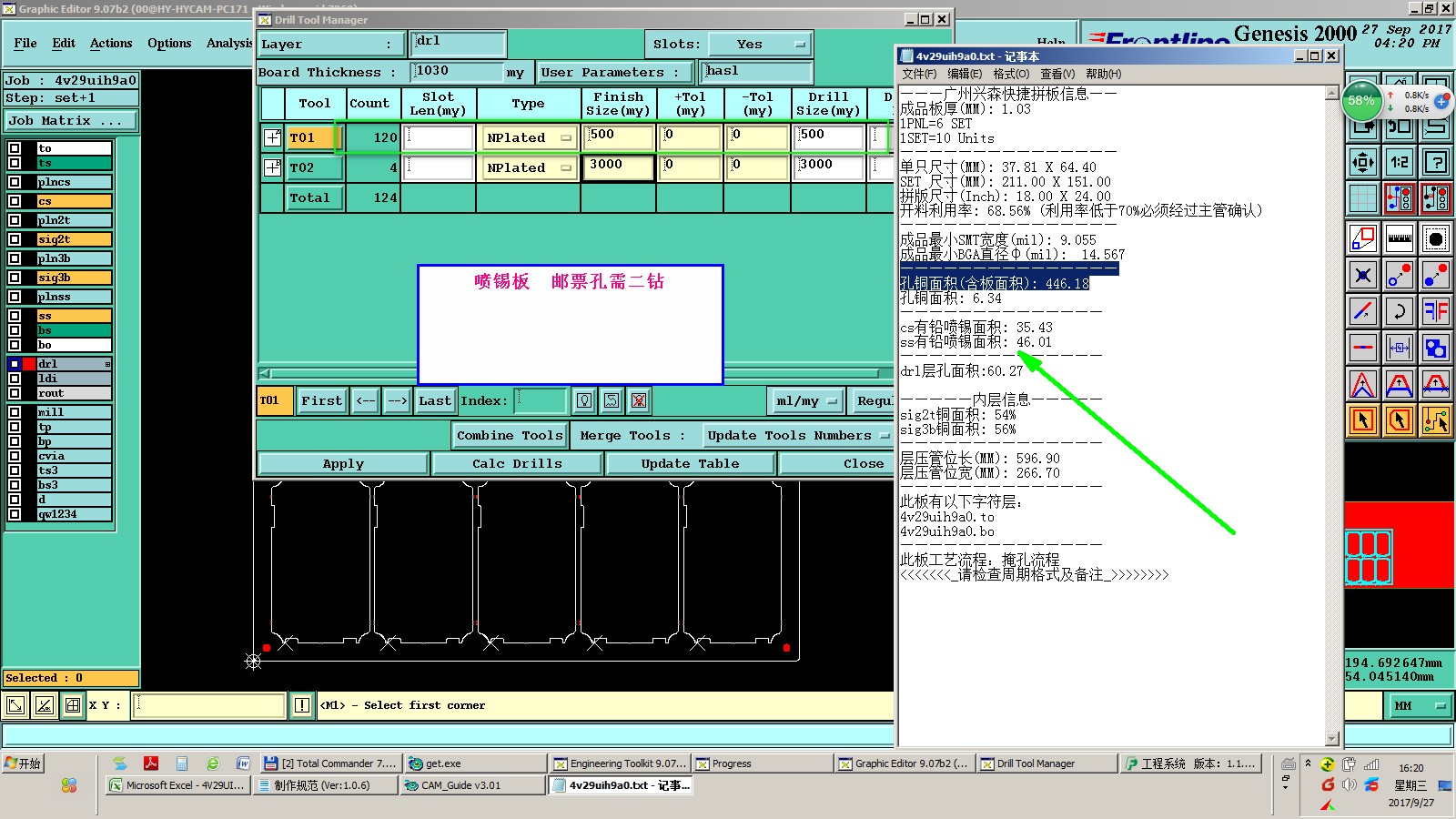Click the rotate curved arrow icon
The image size is (1456, 819).
[1400, 311]
